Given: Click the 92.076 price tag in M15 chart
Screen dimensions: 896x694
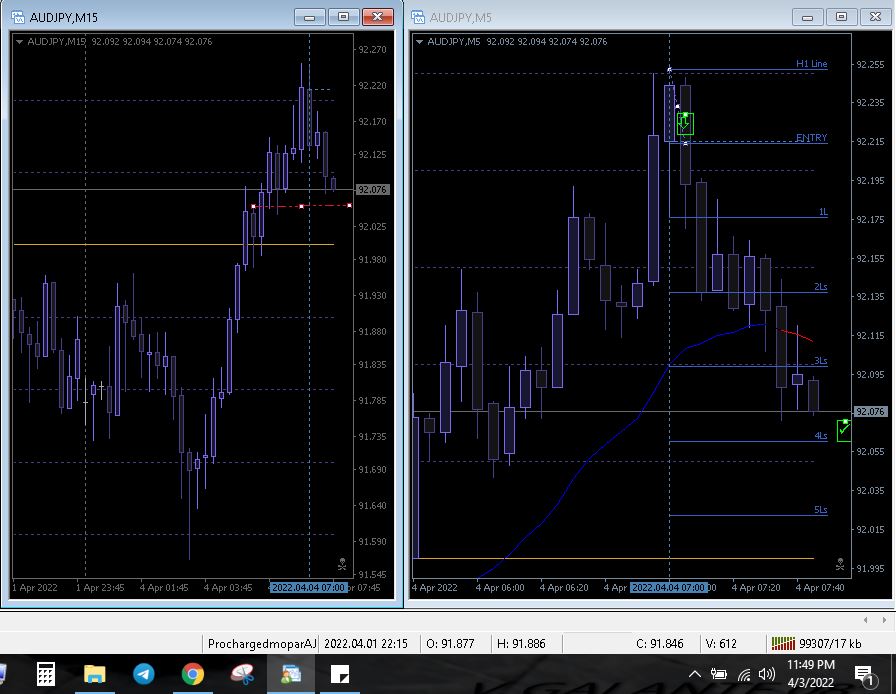Looking at the screenshot, I should tap(373, 189).
